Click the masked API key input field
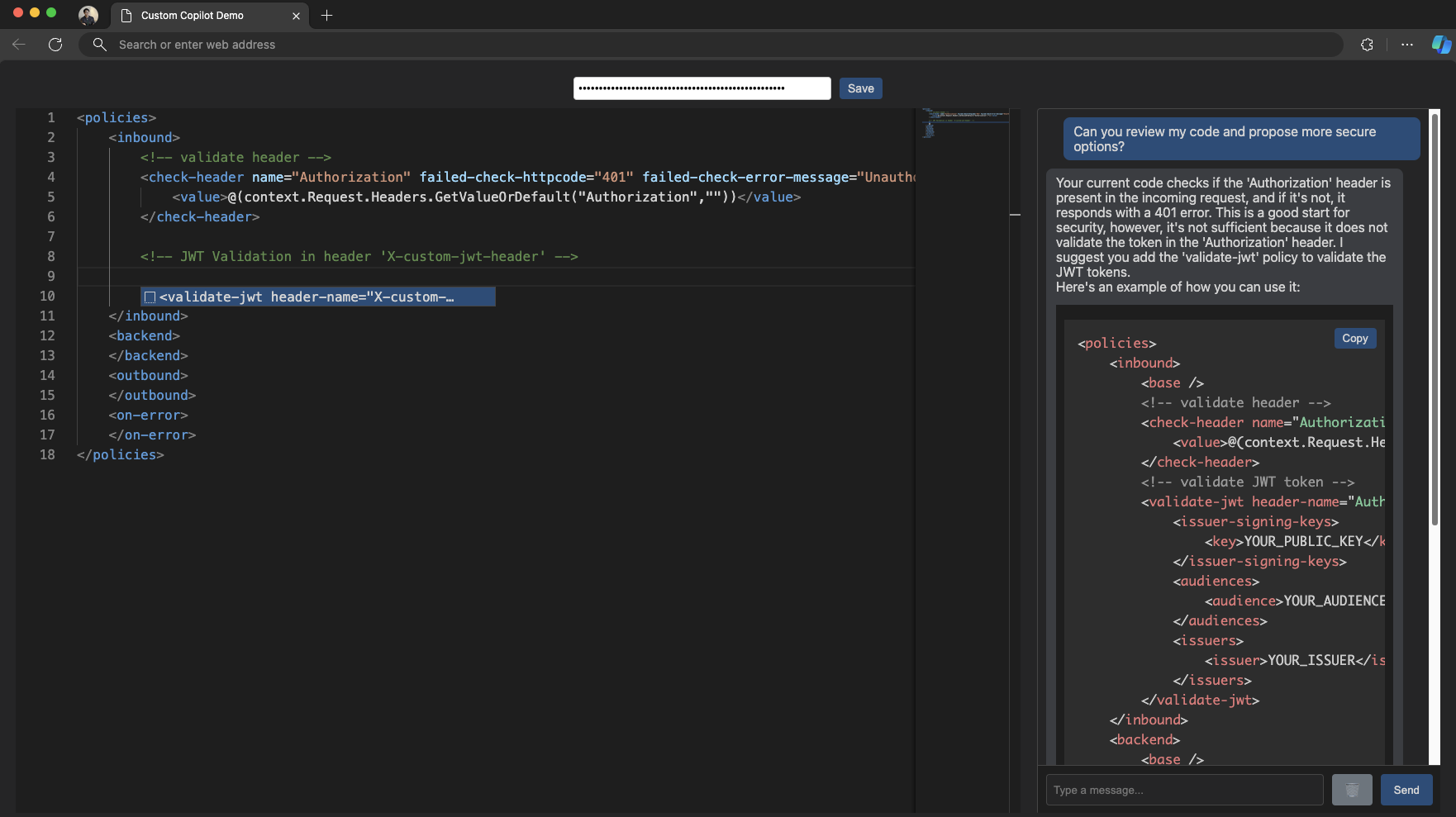Image resolution: width=1456 pixels, height=817 pixels. (701, 88)
